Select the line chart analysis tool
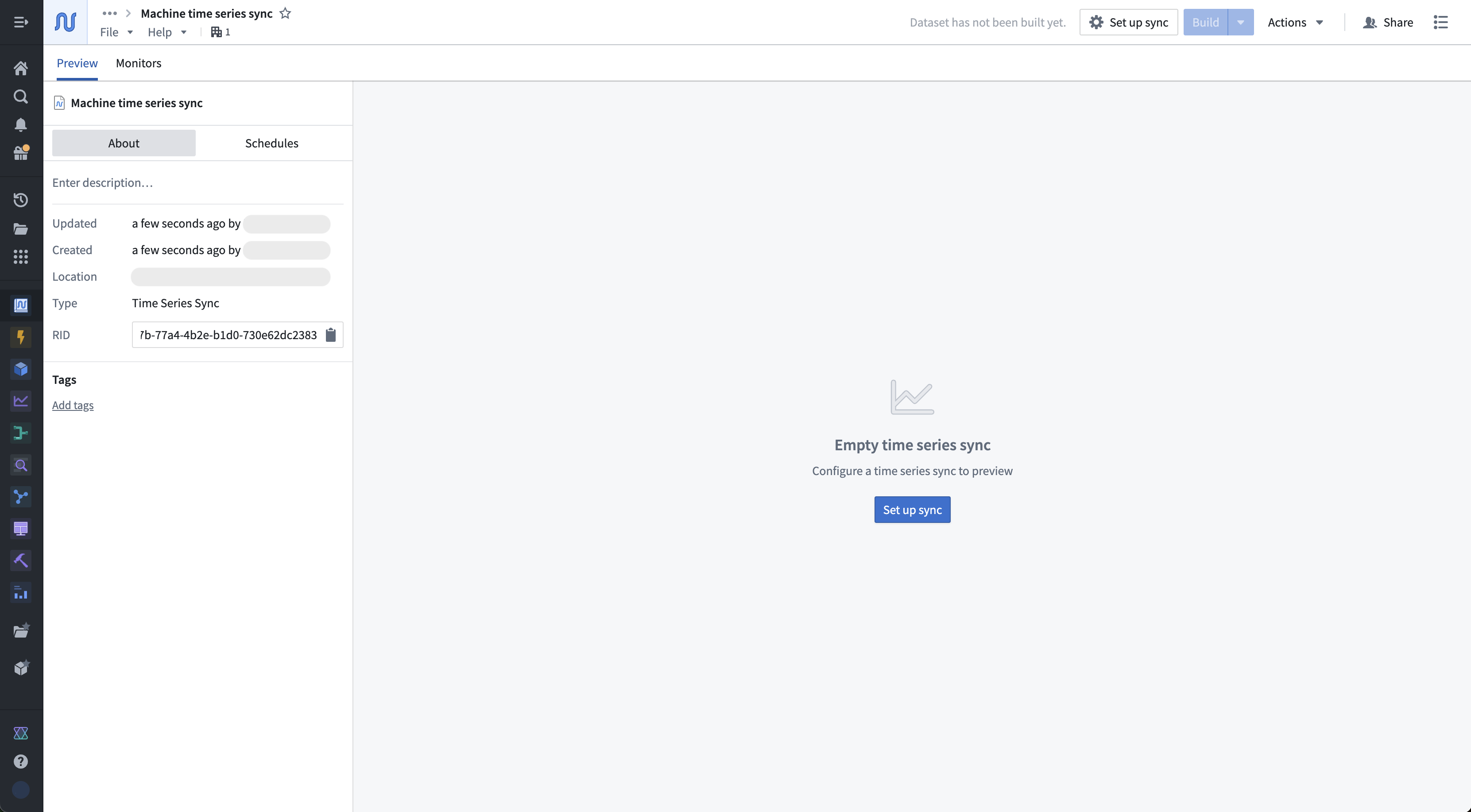This screenshot has height=812, width=1471. pyautogui.click(x=20, y=401)
